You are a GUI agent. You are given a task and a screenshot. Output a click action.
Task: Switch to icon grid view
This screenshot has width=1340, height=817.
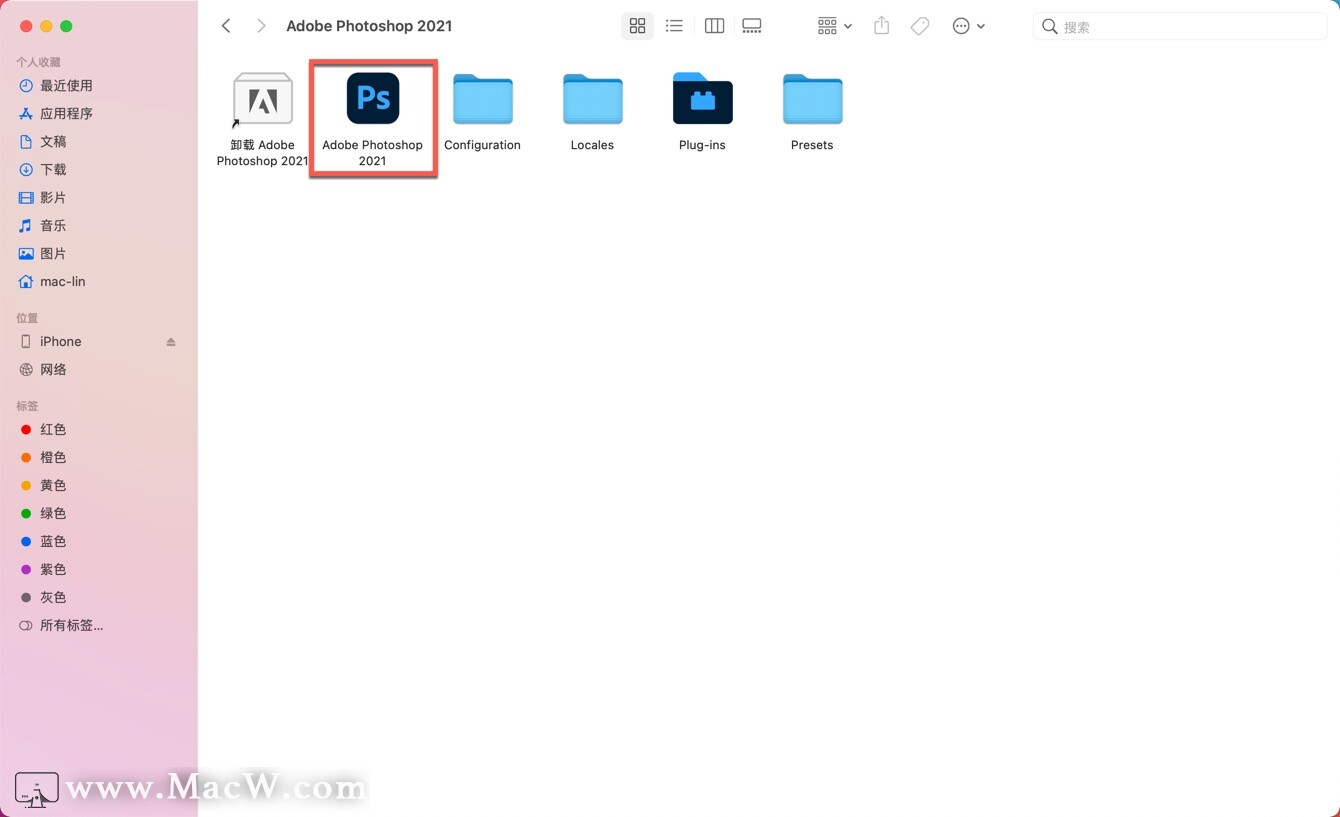tap(637, 26)
